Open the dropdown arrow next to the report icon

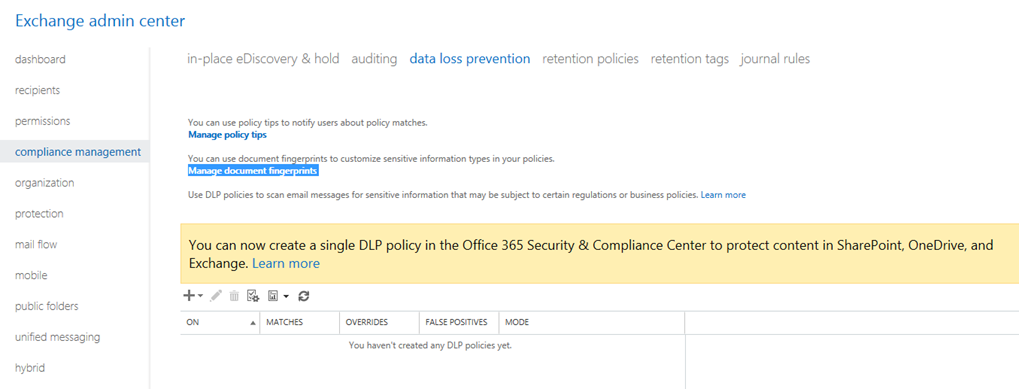(286, 296)
